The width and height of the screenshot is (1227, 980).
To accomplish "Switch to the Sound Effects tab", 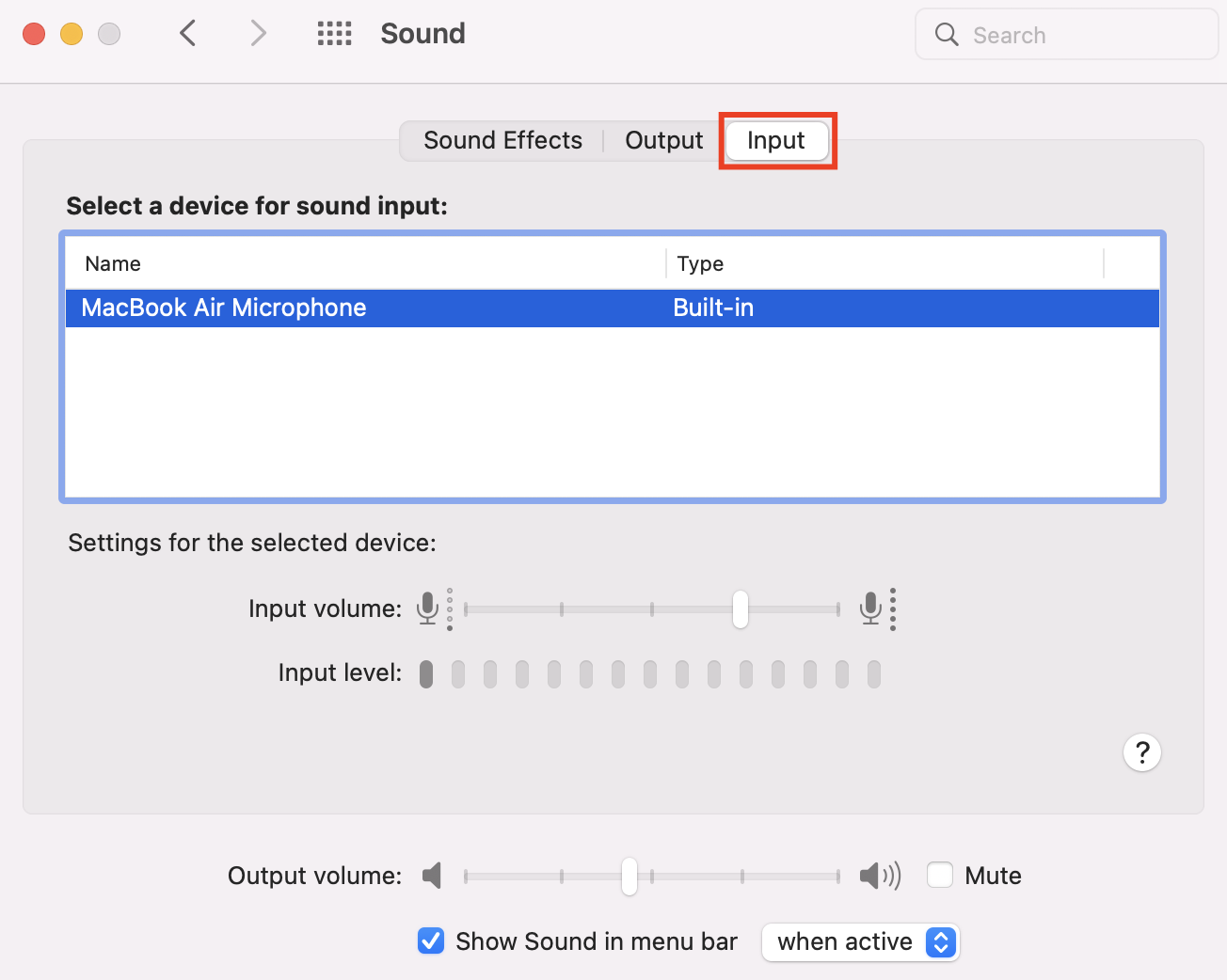I will (502, 140).
